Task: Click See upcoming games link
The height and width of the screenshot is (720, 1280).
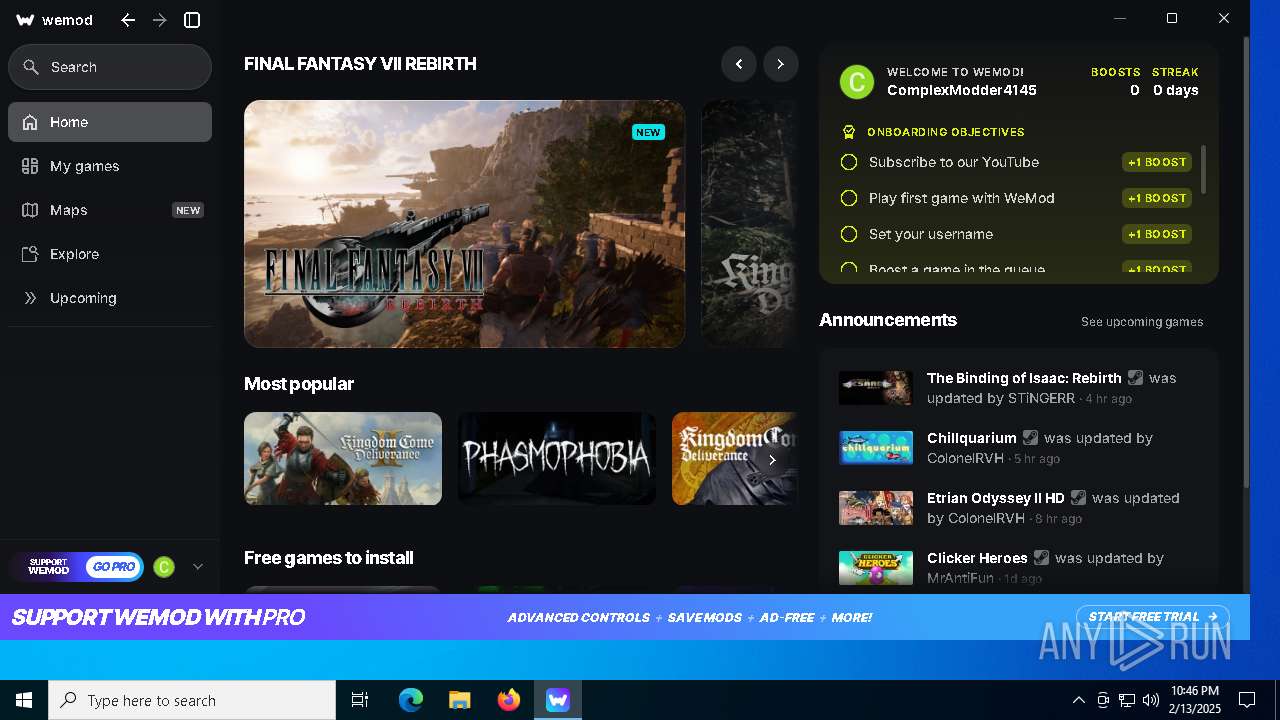Action: 1142,322
